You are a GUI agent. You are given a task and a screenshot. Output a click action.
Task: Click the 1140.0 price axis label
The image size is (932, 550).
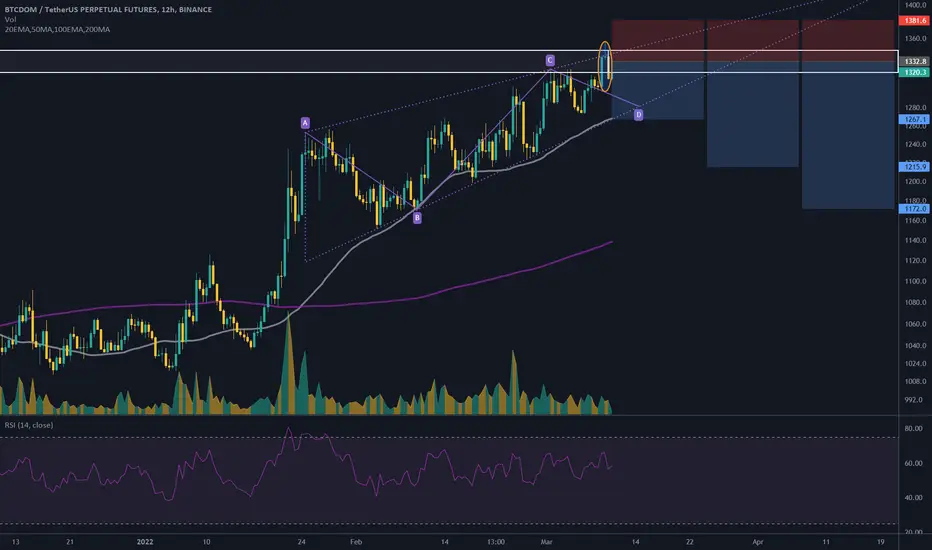915,241
